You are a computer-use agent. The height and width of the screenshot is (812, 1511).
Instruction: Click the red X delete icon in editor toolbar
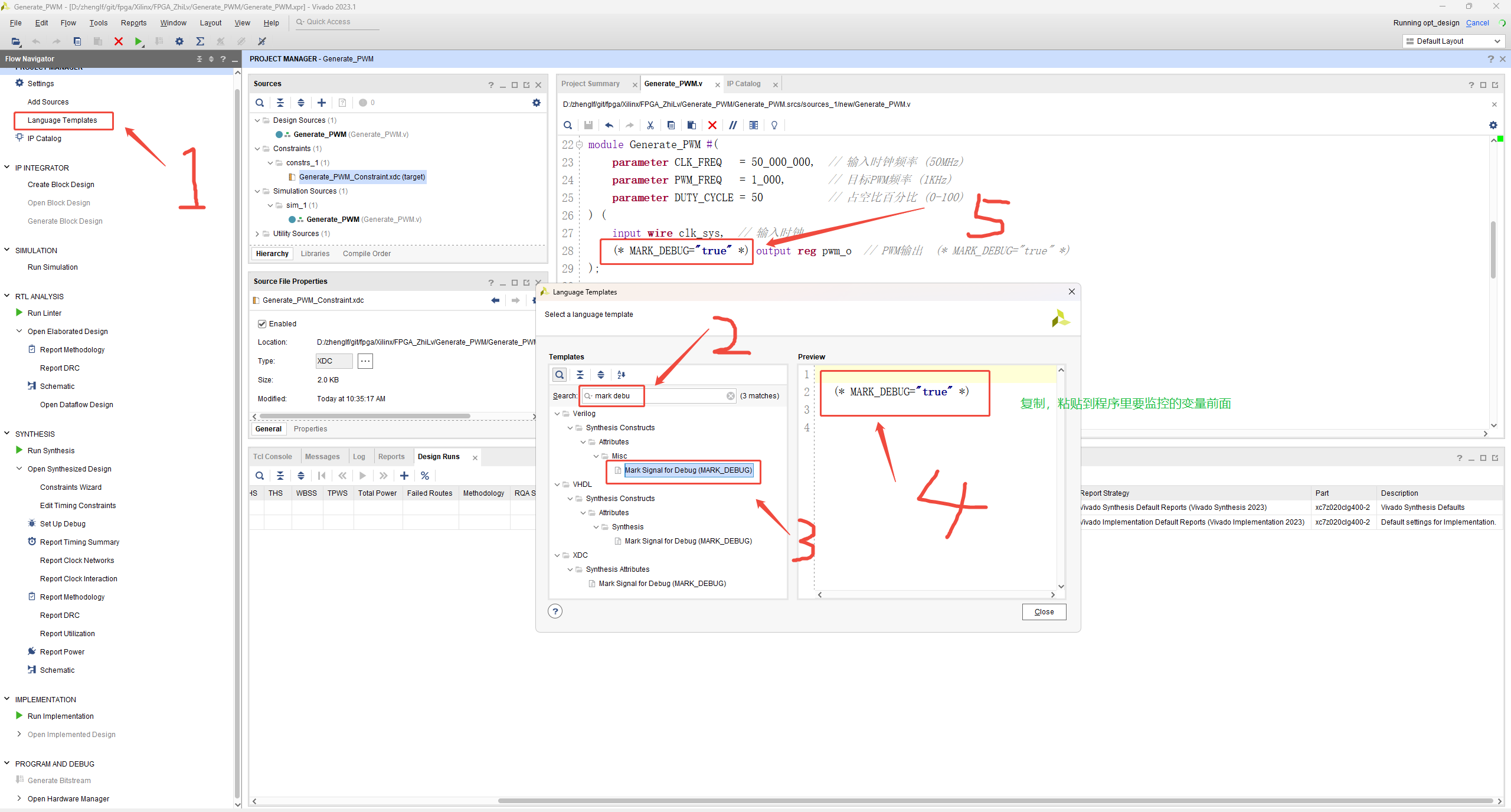(712, 125)
